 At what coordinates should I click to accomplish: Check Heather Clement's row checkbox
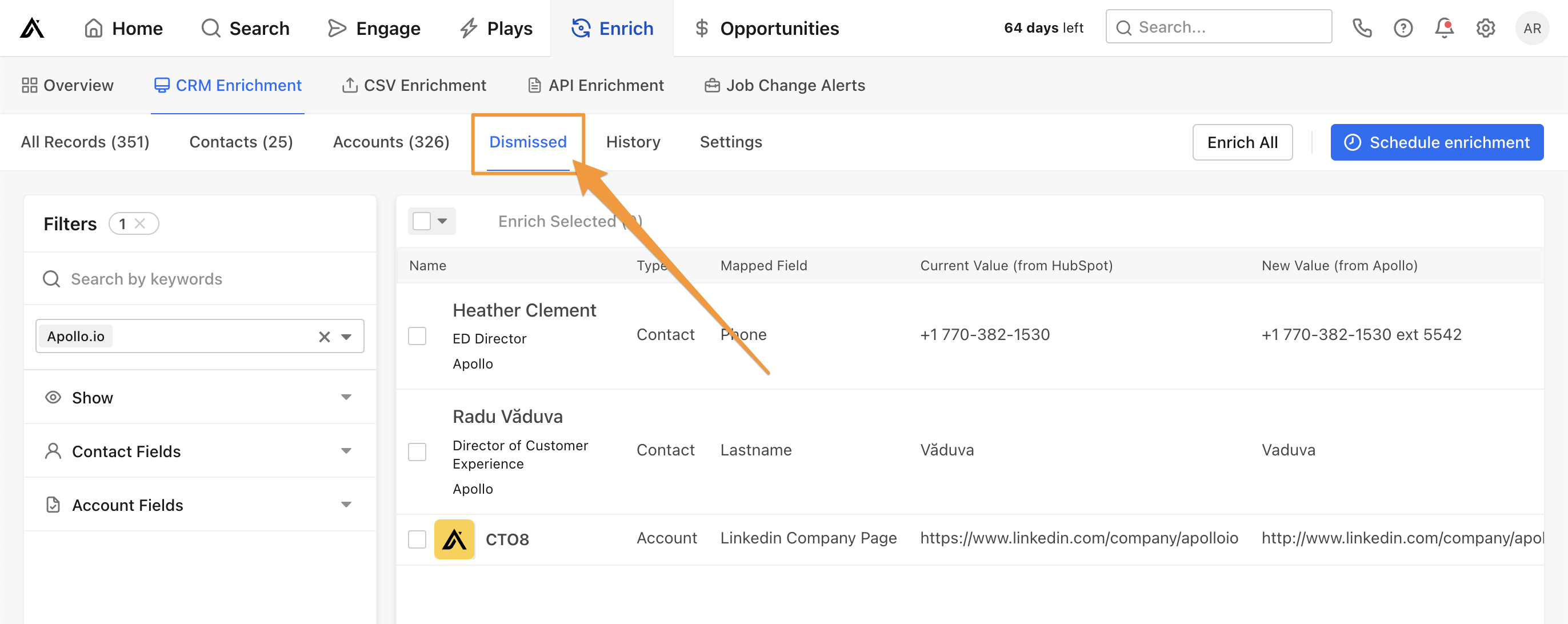(418, 335)
